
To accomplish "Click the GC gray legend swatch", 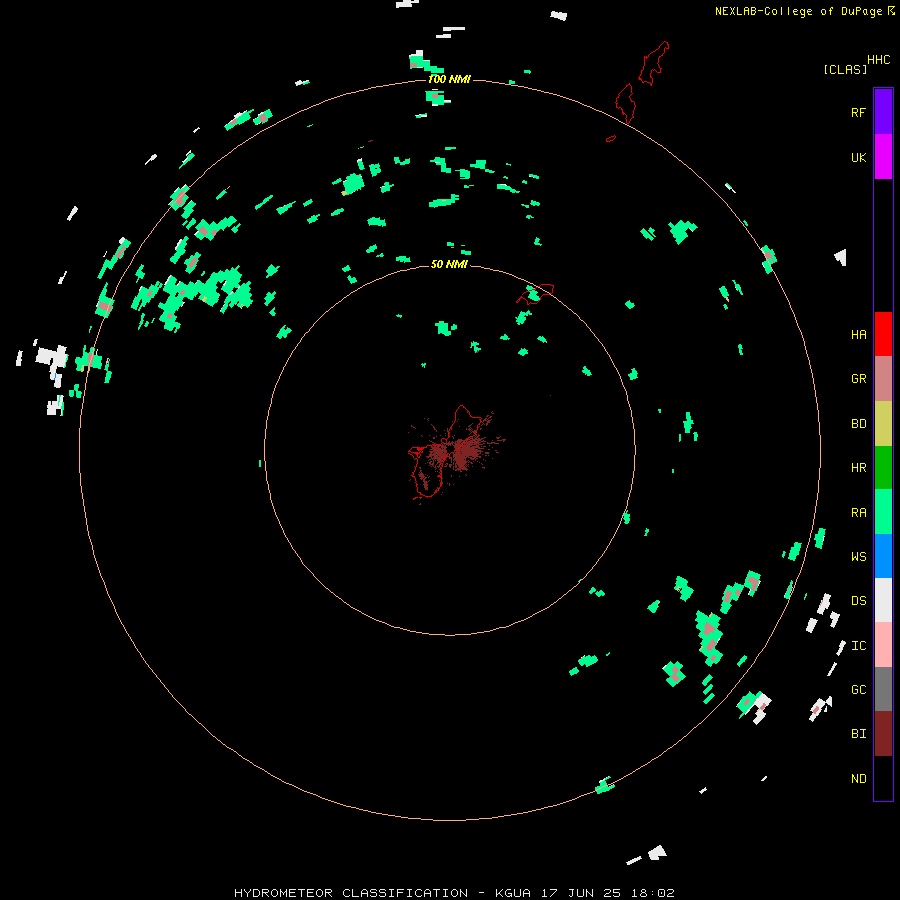I will point(883,689).
